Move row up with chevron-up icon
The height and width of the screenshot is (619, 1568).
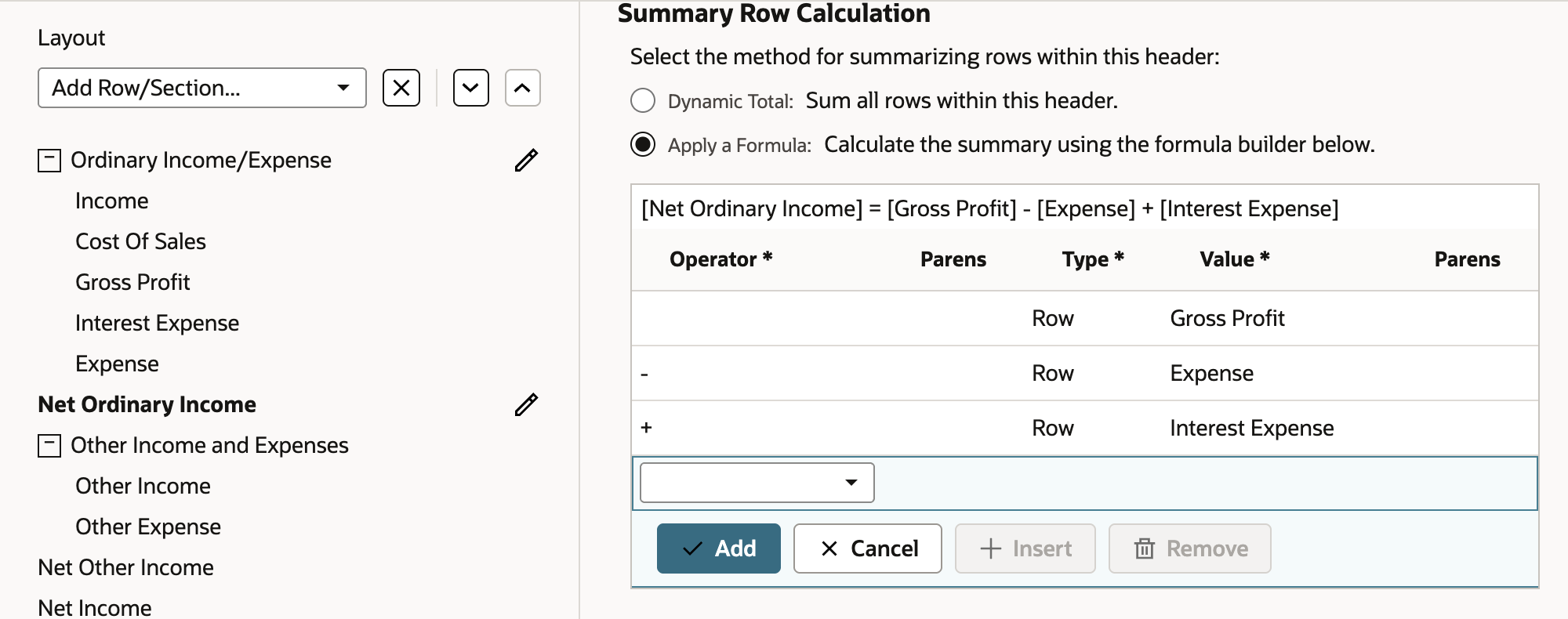(x=523, y=88)
